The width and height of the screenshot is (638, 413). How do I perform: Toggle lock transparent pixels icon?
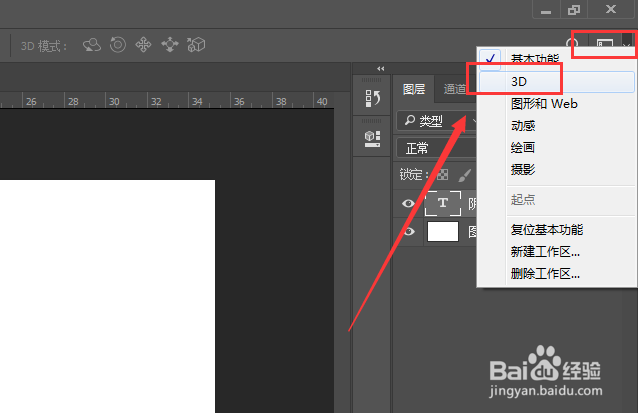click(442, 175)
